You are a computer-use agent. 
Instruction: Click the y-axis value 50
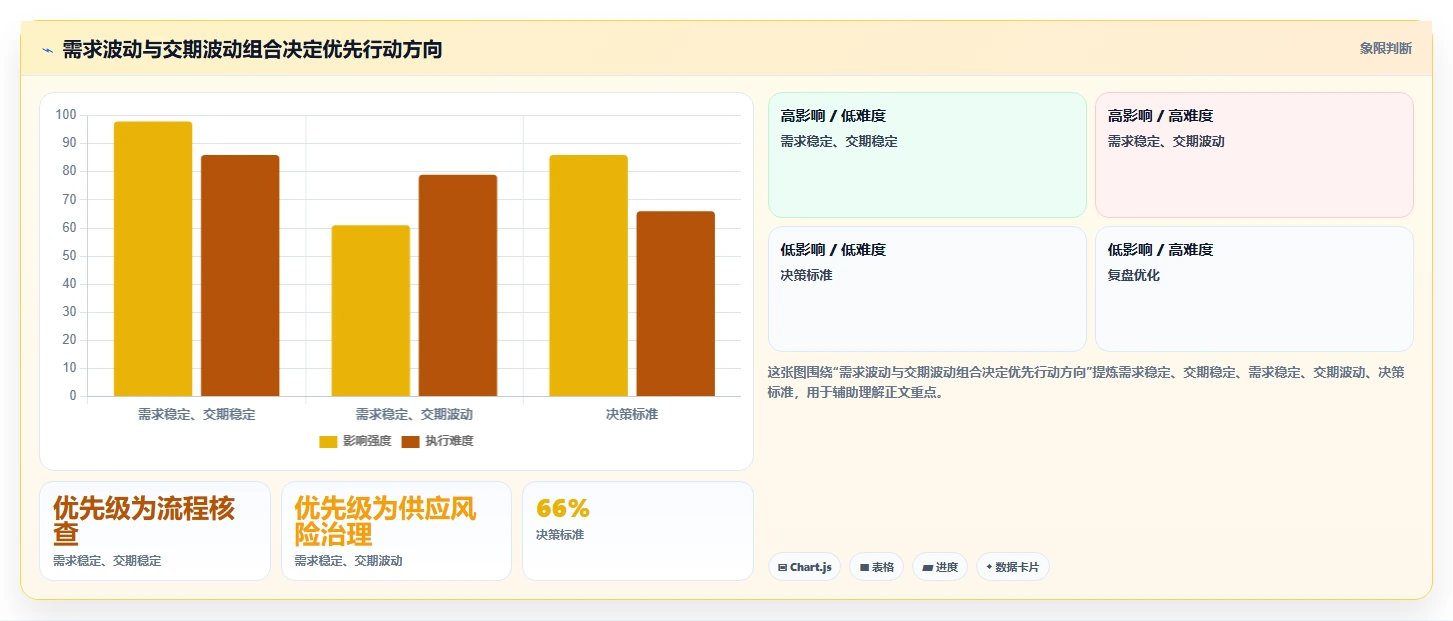click(x=69, y=256)
